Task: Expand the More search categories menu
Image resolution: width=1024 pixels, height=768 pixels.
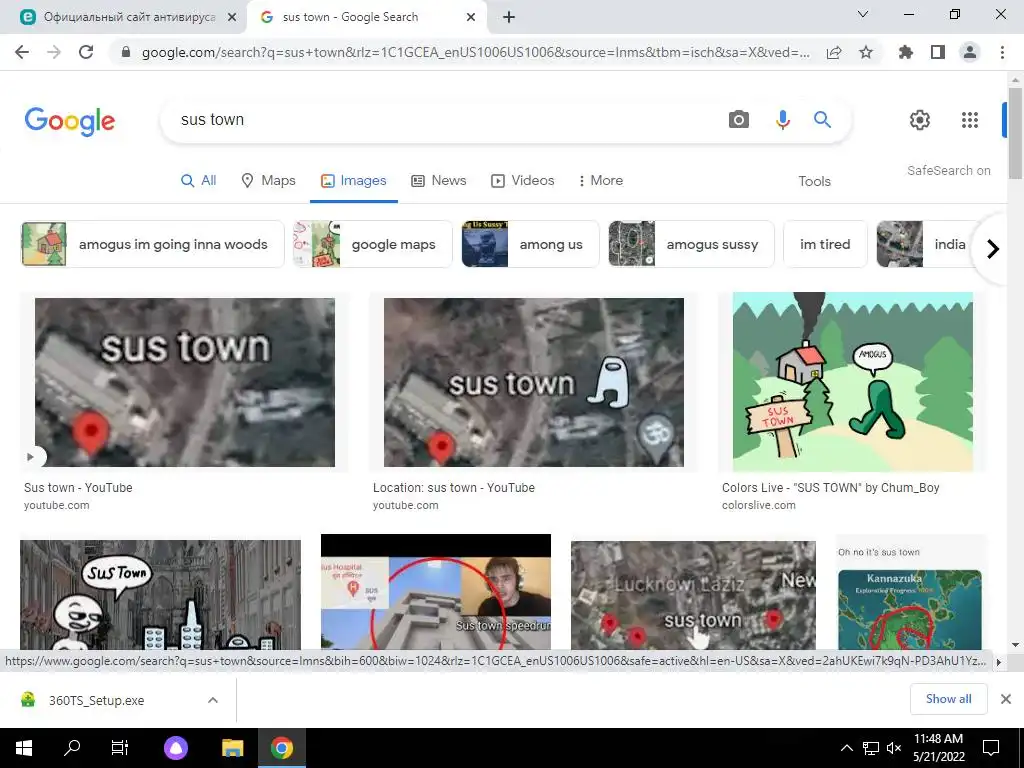Action: tap(600, 180)
